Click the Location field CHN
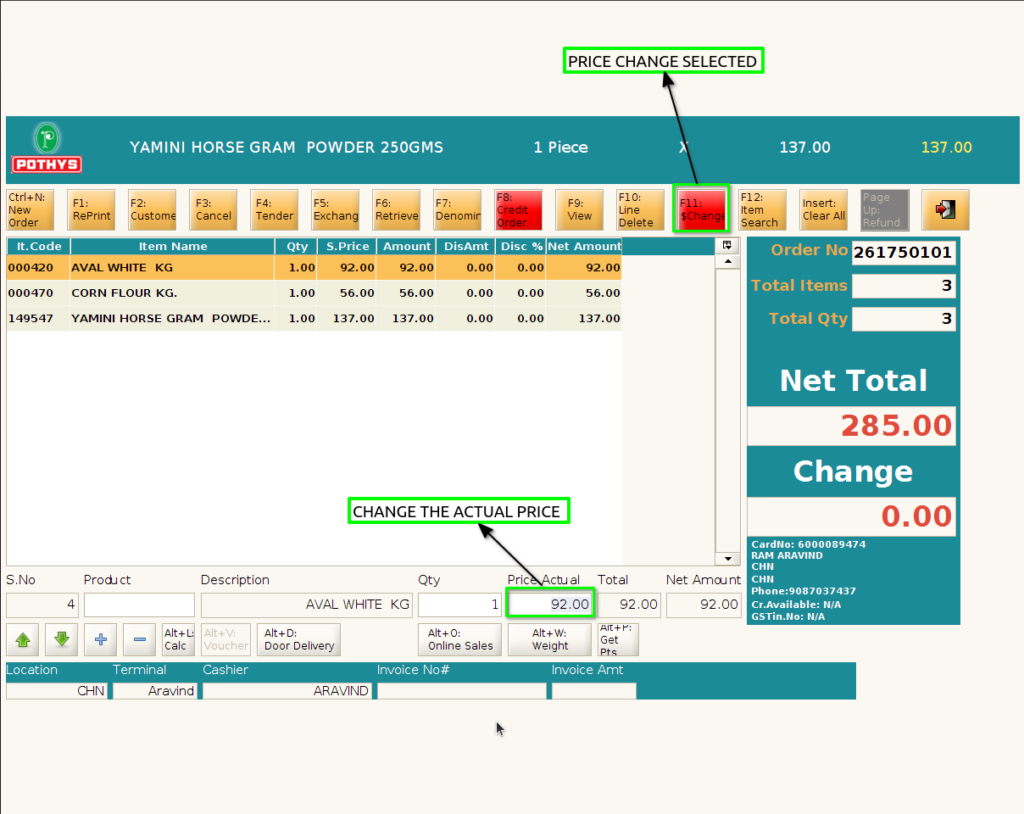Viewport: 1024px width, 814px height. 57,691
